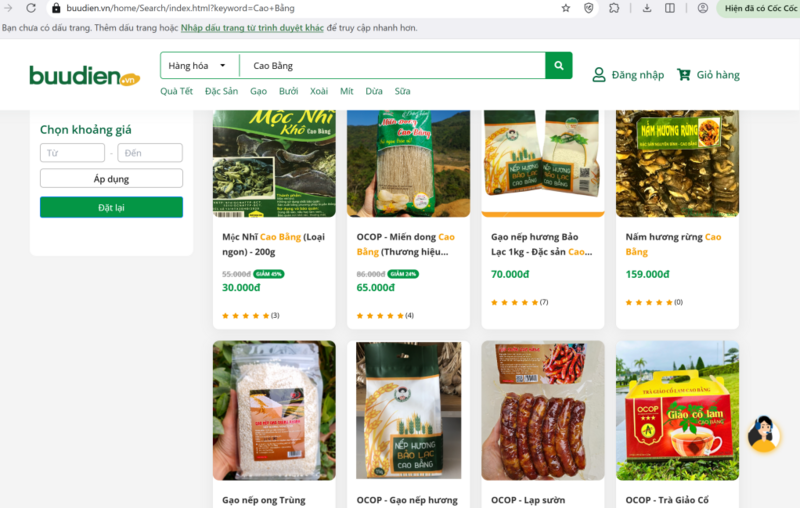The height and width of the screenshot is (508, 800).
Task: Reload the page with the refresh icon
Action: pos(31,8)
